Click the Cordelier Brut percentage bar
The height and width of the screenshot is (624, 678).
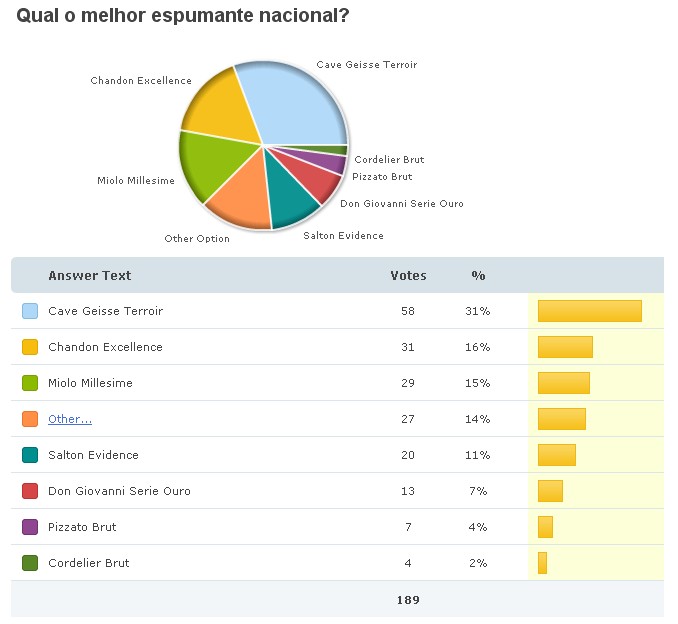(542, 563)
